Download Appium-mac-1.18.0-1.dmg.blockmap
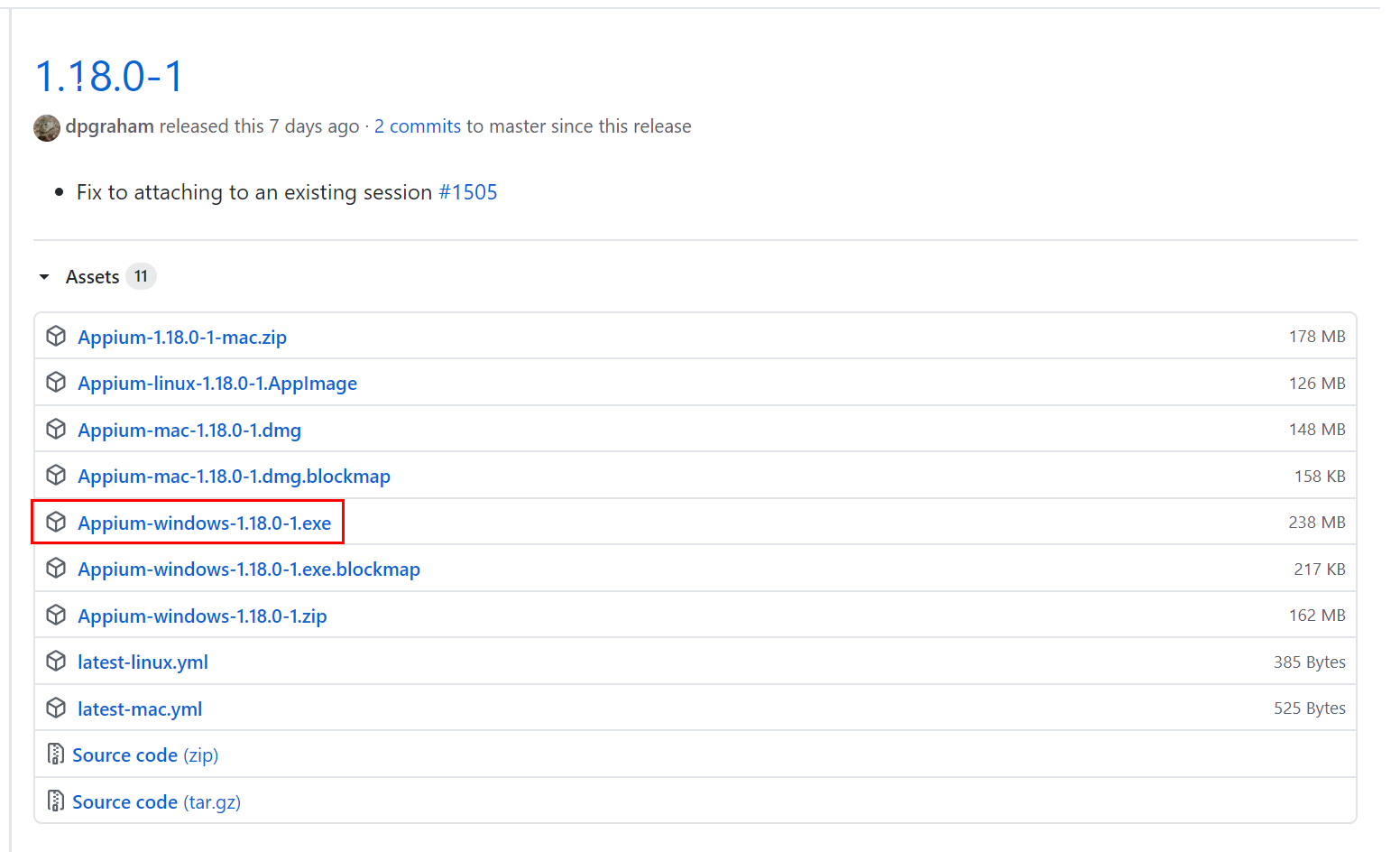Screen dimensions: 1400x852 (x=235, y=477)
